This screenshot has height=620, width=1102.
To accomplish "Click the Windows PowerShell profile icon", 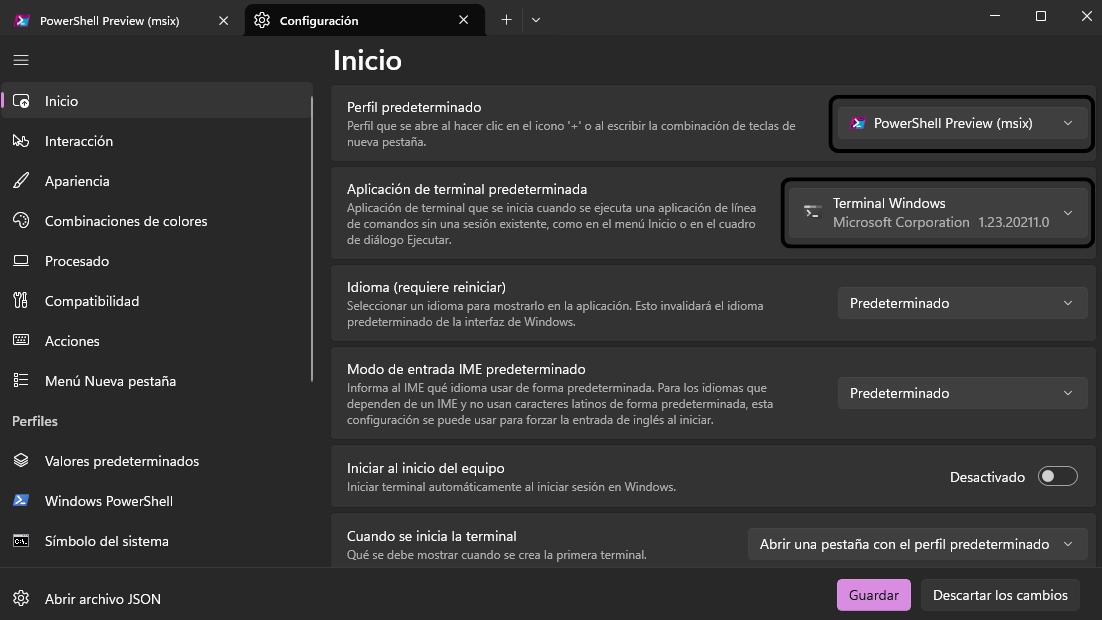I will point(21,500).
